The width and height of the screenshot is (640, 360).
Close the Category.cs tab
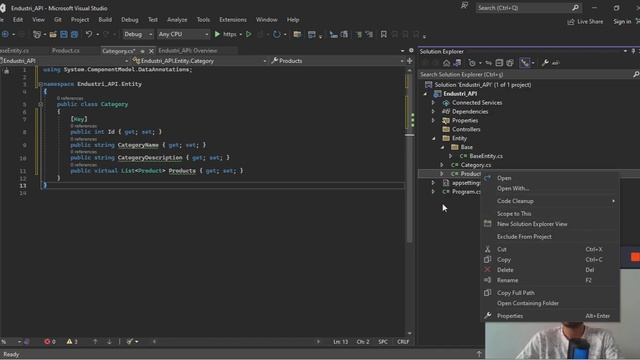coord(151,51)
